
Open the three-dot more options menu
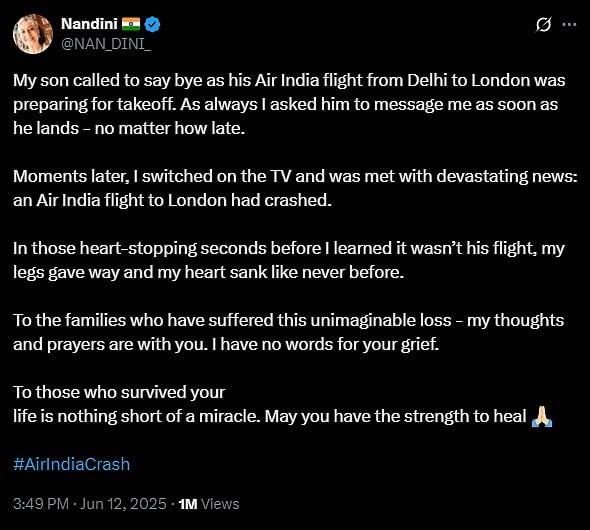tap(569, 24)
